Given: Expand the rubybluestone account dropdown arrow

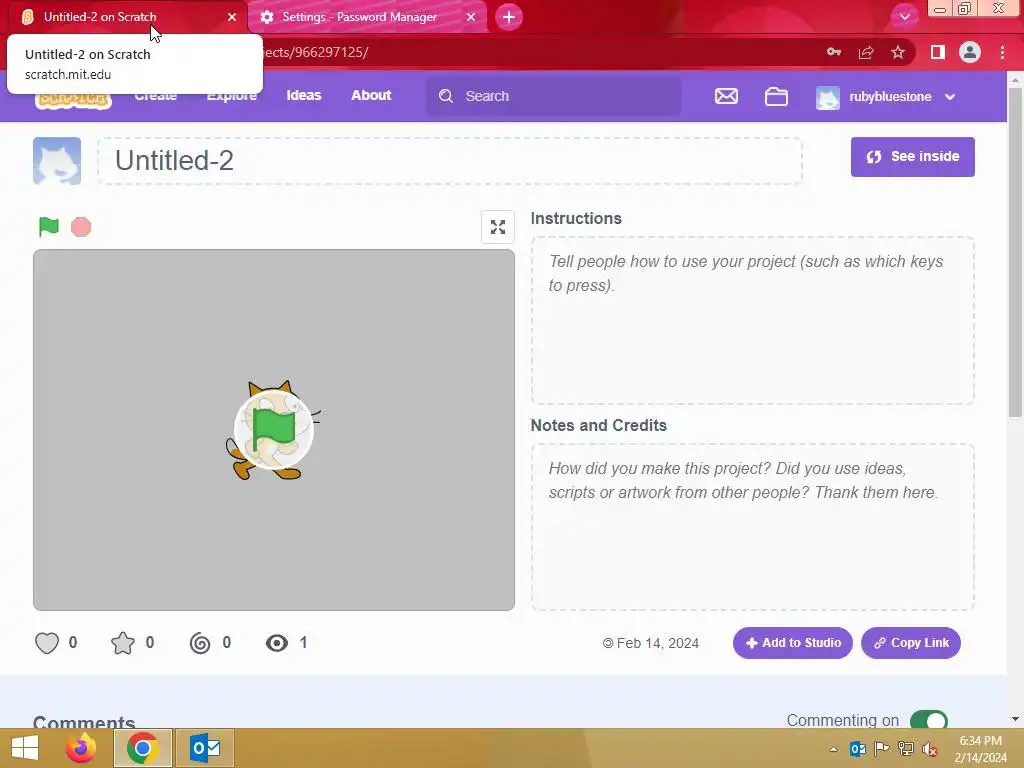Looking at the screenshot, I should pyautogui.click(x=950, y=97).
